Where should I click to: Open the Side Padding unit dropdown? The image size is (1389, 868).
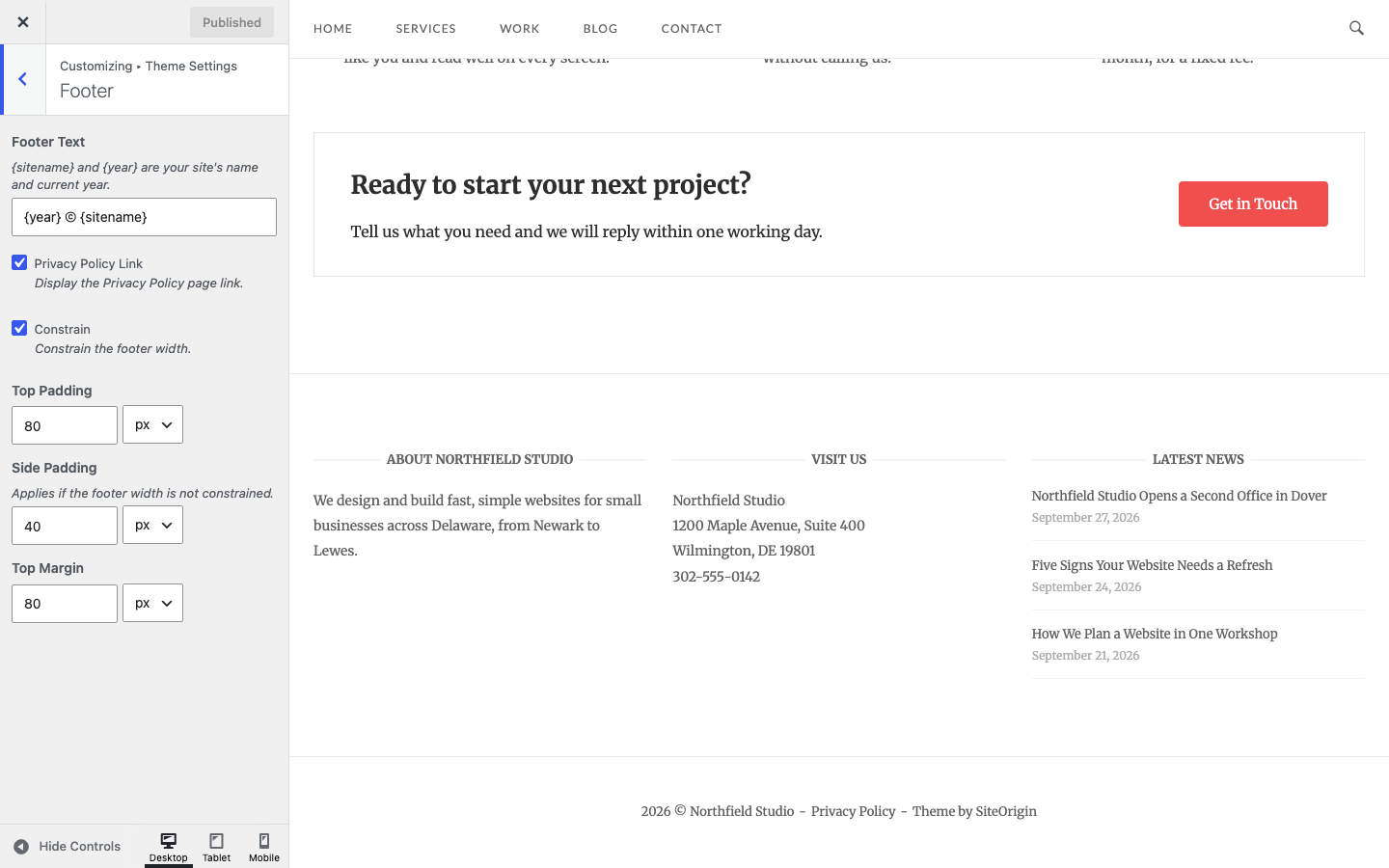click(x=152, y=525)
